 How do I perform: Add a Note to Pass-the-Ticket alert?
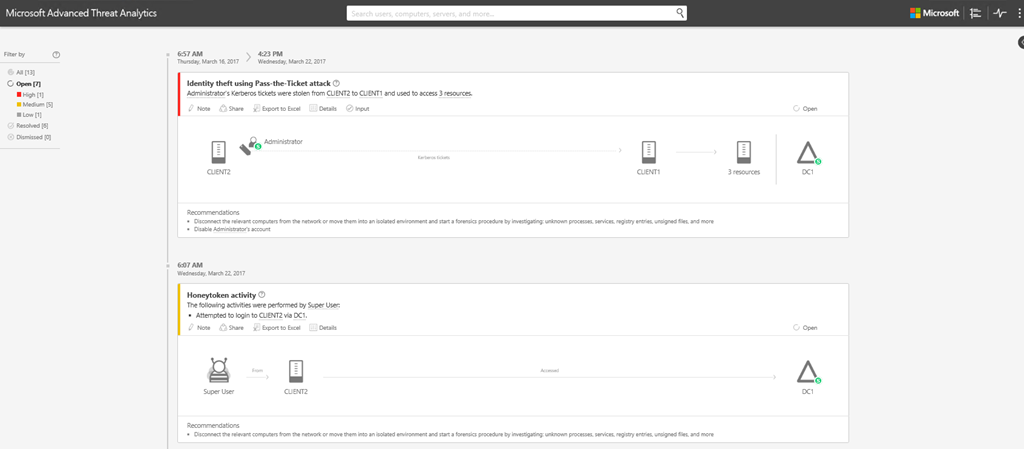pyautogui.click(x=199, y=108)
